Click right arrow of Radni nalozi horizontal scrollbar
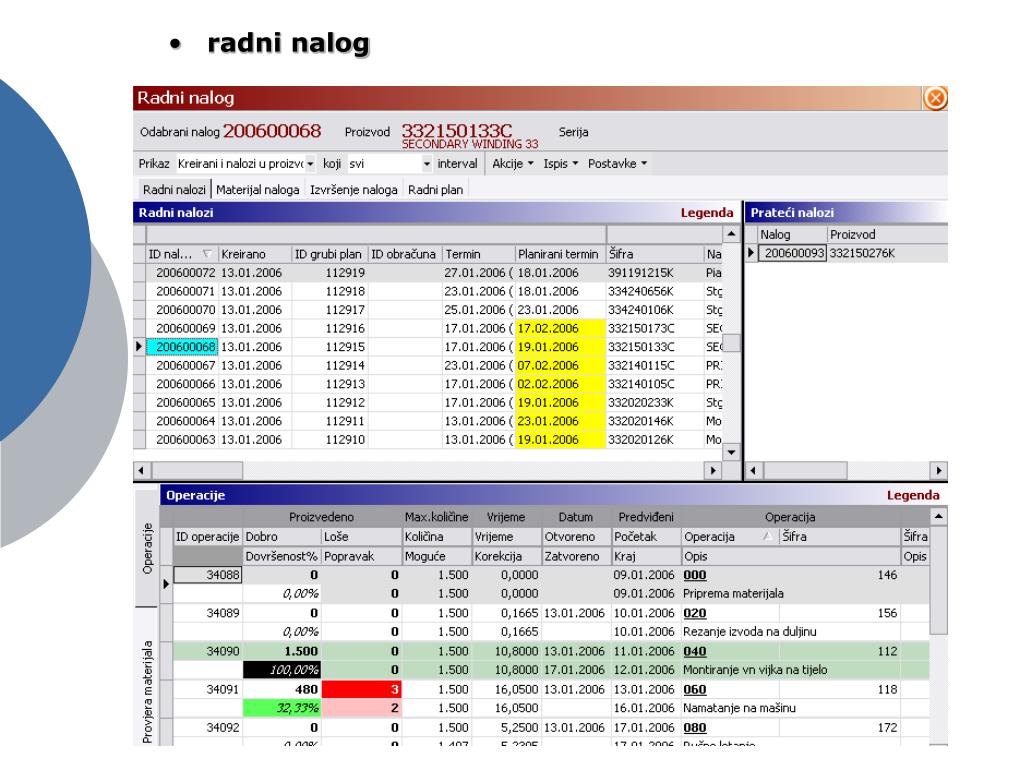Screen dimensions: 1024x768 713,470
